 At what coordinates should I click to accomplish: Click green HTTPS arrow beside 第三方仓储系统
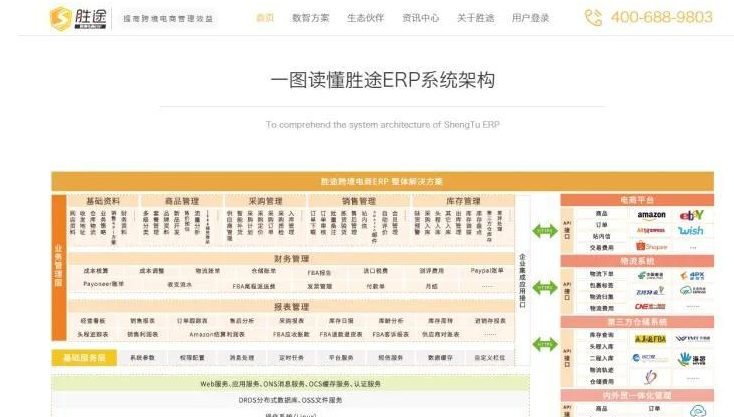click(x=545, y=344)
